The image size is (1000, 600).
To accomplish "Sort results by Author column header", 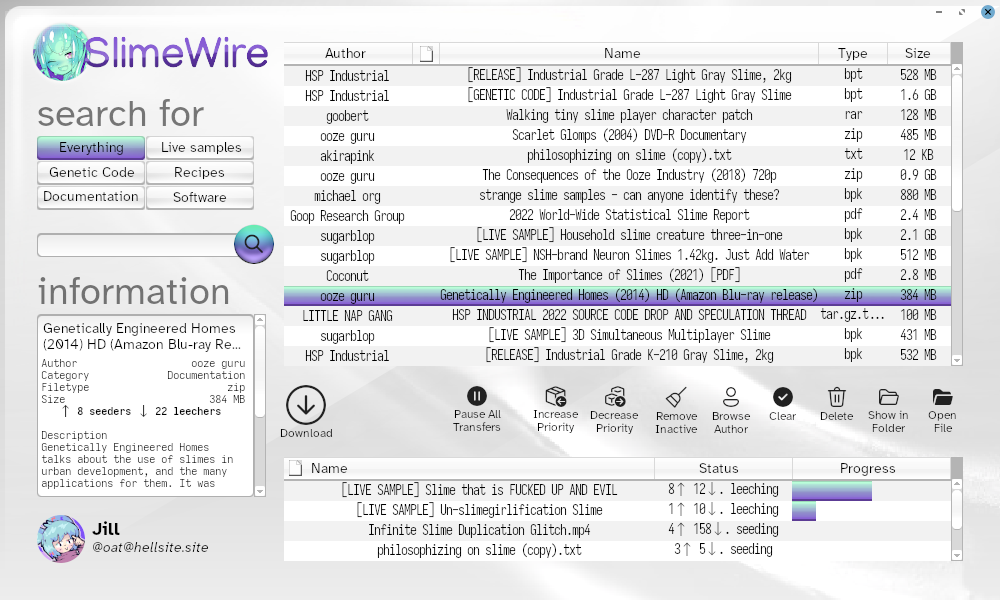I will [x=346, y=54].
